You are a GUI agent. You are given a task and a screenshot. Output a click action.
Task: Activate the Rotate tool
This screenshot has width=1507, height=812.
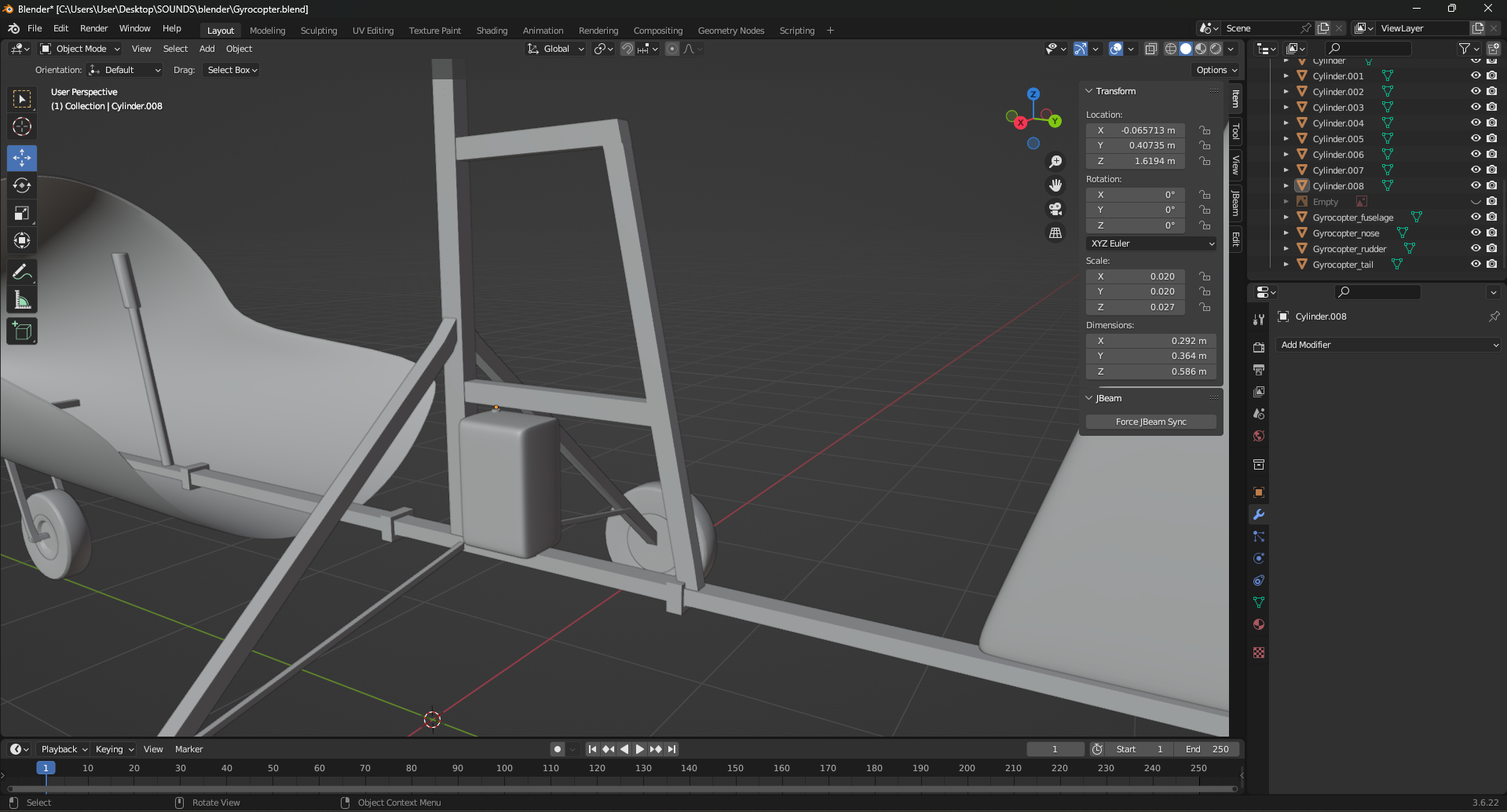(x=22, y=185)
